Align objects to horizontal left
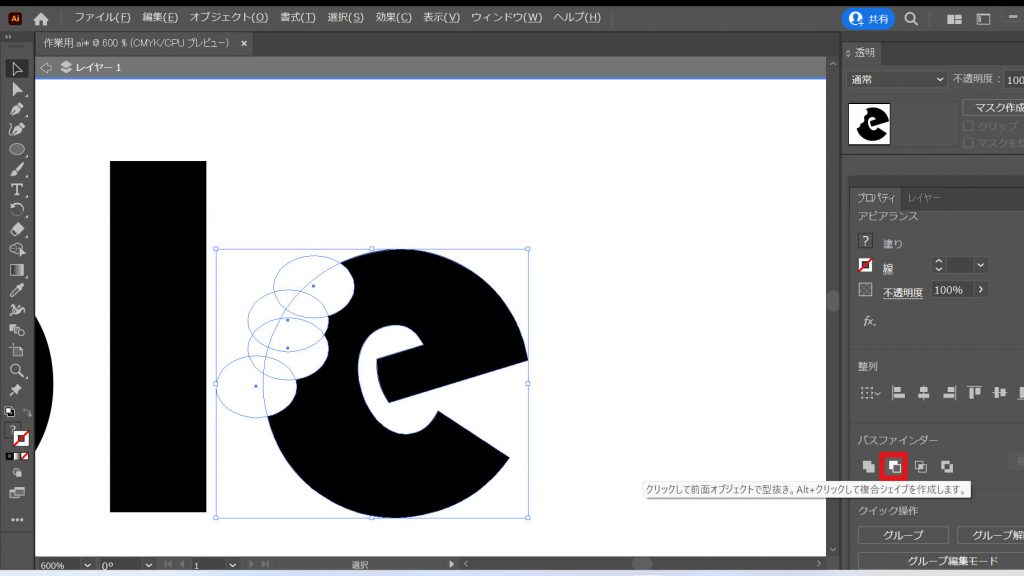The height and width of the screenshot is (576, 1024). pyautogui.click(x=899, y=392)
